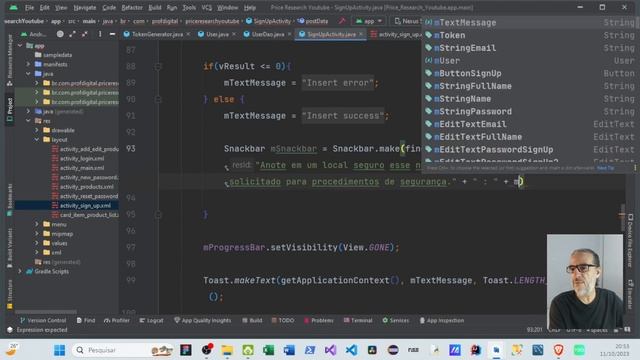This screenshot has height=360, width=640.
Task: Select the sampledata folder
Action: [x=58, y=55]
